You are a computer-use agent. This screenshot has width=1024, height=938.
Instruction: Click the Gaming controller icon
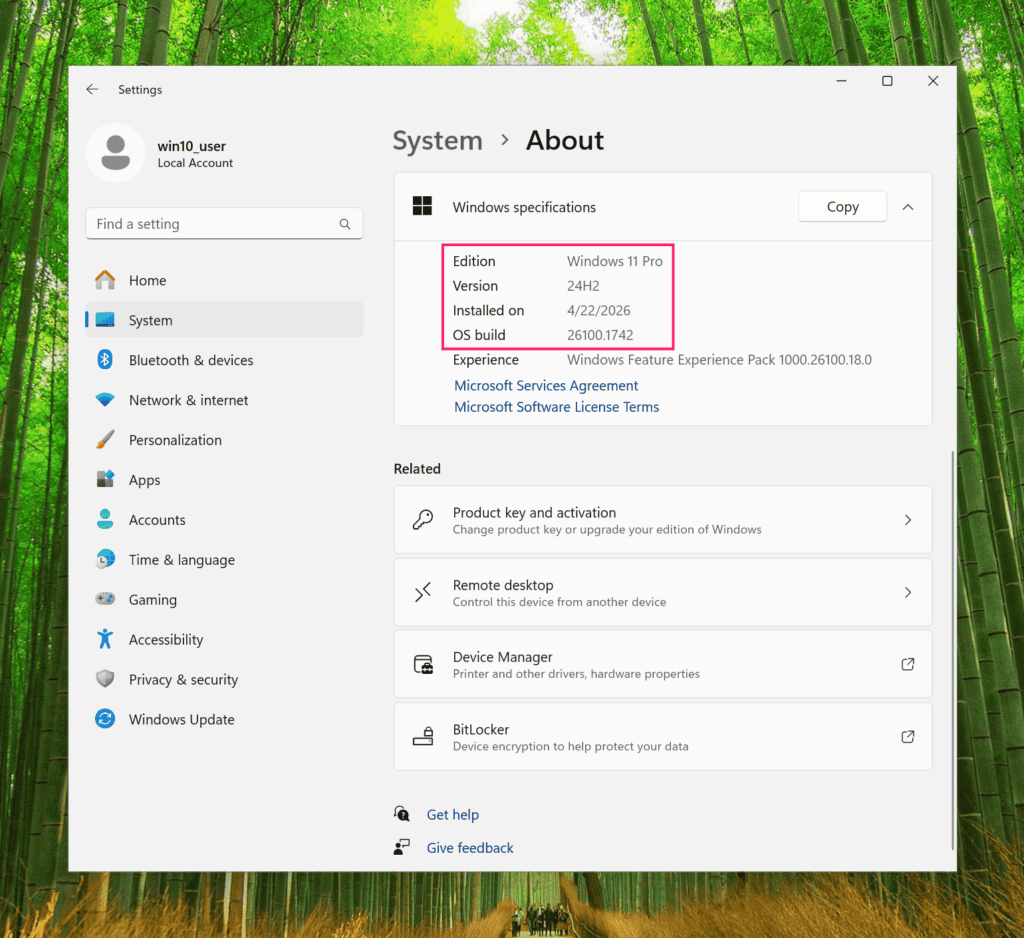click(105, 599)
